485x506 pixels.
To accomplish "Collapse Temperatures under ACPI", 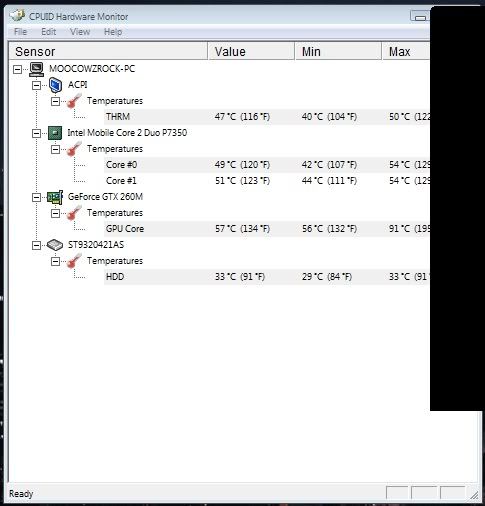I will [56, 101].
